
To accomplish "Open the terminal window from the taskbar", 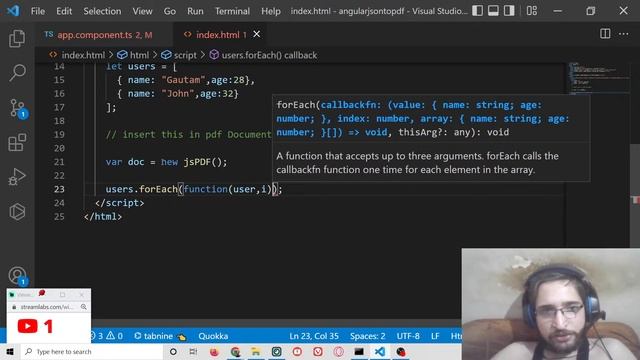I will (359, 351).
